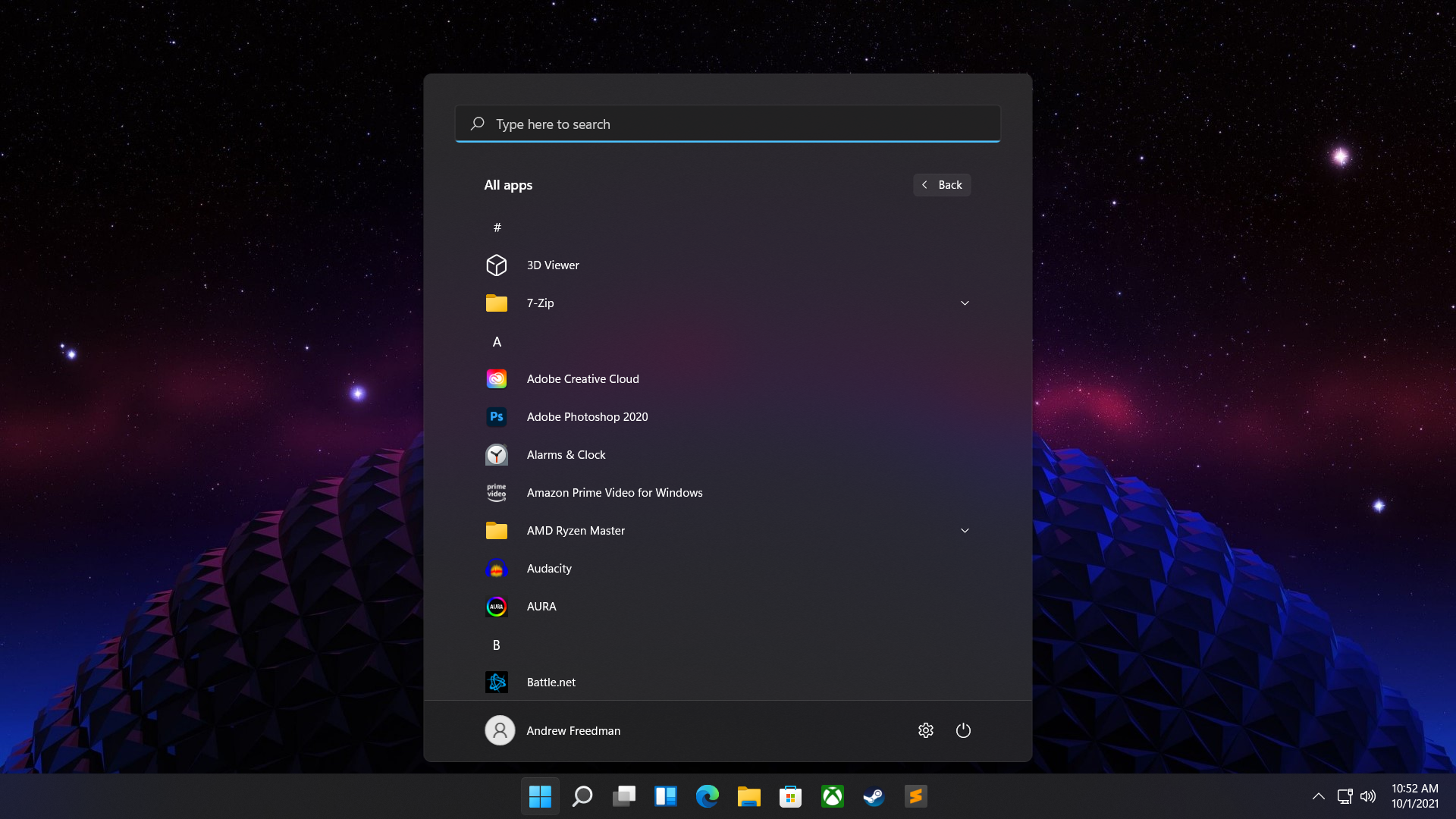Click the letter B section header
This screenshot has height=819, width=1456.
tap(497, 645)
